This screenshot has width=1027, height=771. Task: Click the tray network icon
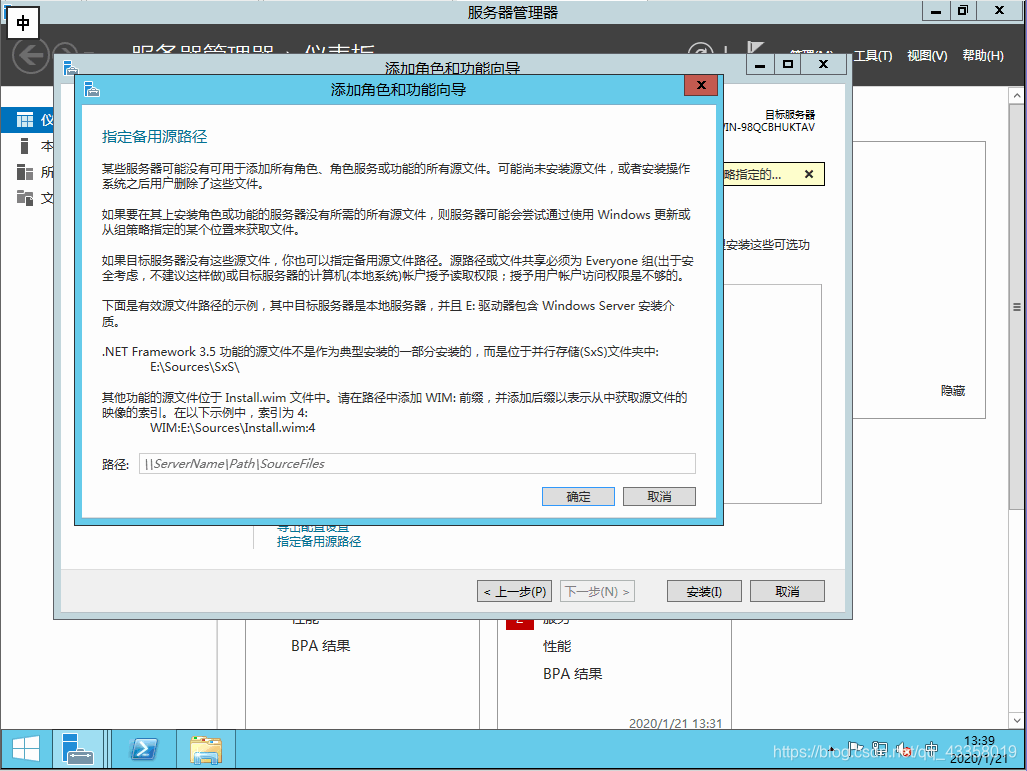click(880, 749)
